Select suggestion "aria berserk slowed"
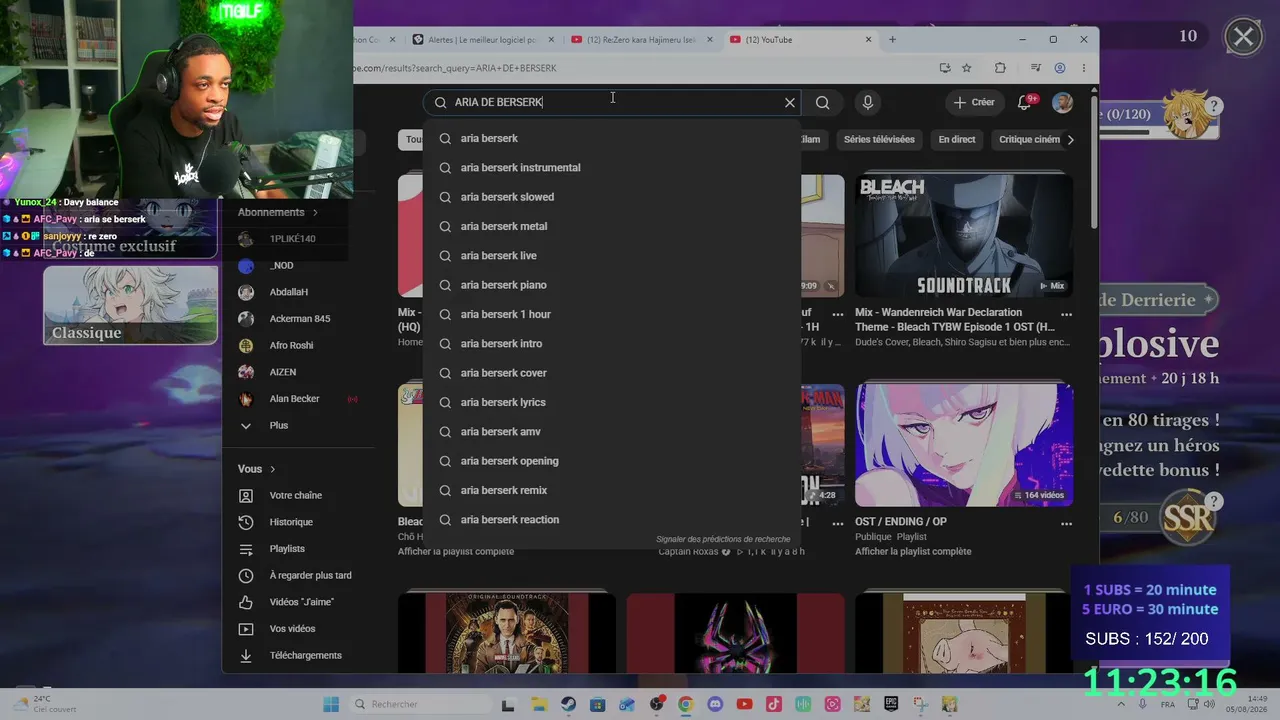The height and width of the screenshot is (720, 1280). click(x=612, y=197)
